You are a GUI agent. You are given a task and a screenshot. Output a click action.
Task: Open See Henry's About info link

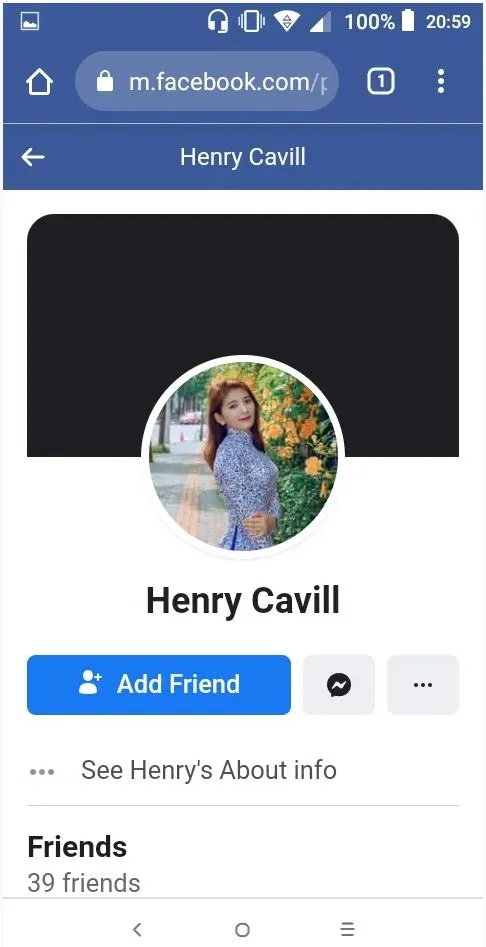pos(209,770)
